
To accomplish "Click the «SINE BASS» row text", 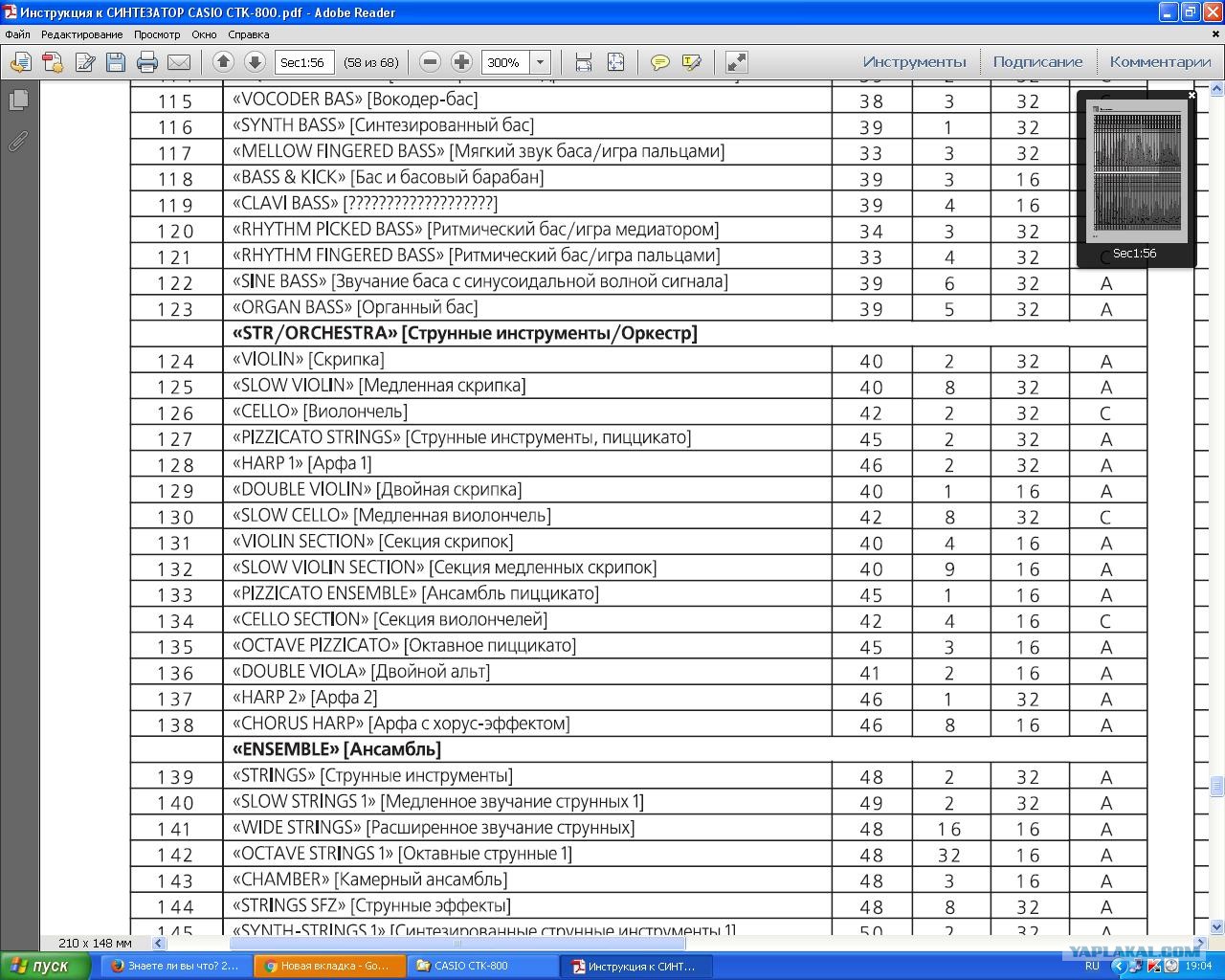I will (x=480, y=281).
